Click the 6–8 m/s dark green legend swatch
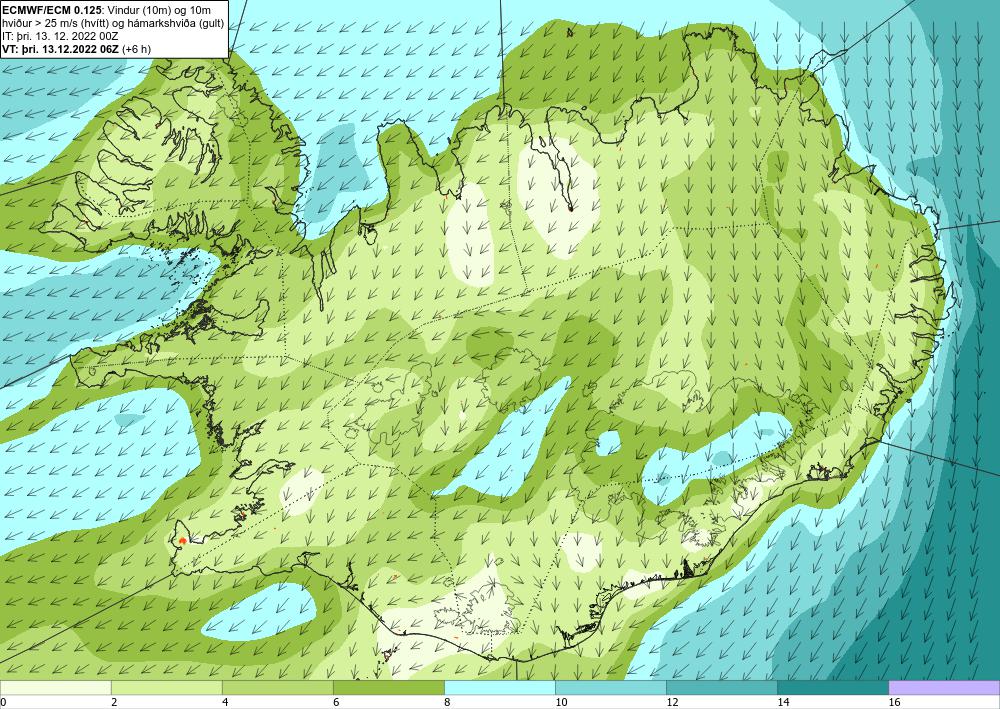Screen dimensions: 1000x709 (x=388, y=687)
